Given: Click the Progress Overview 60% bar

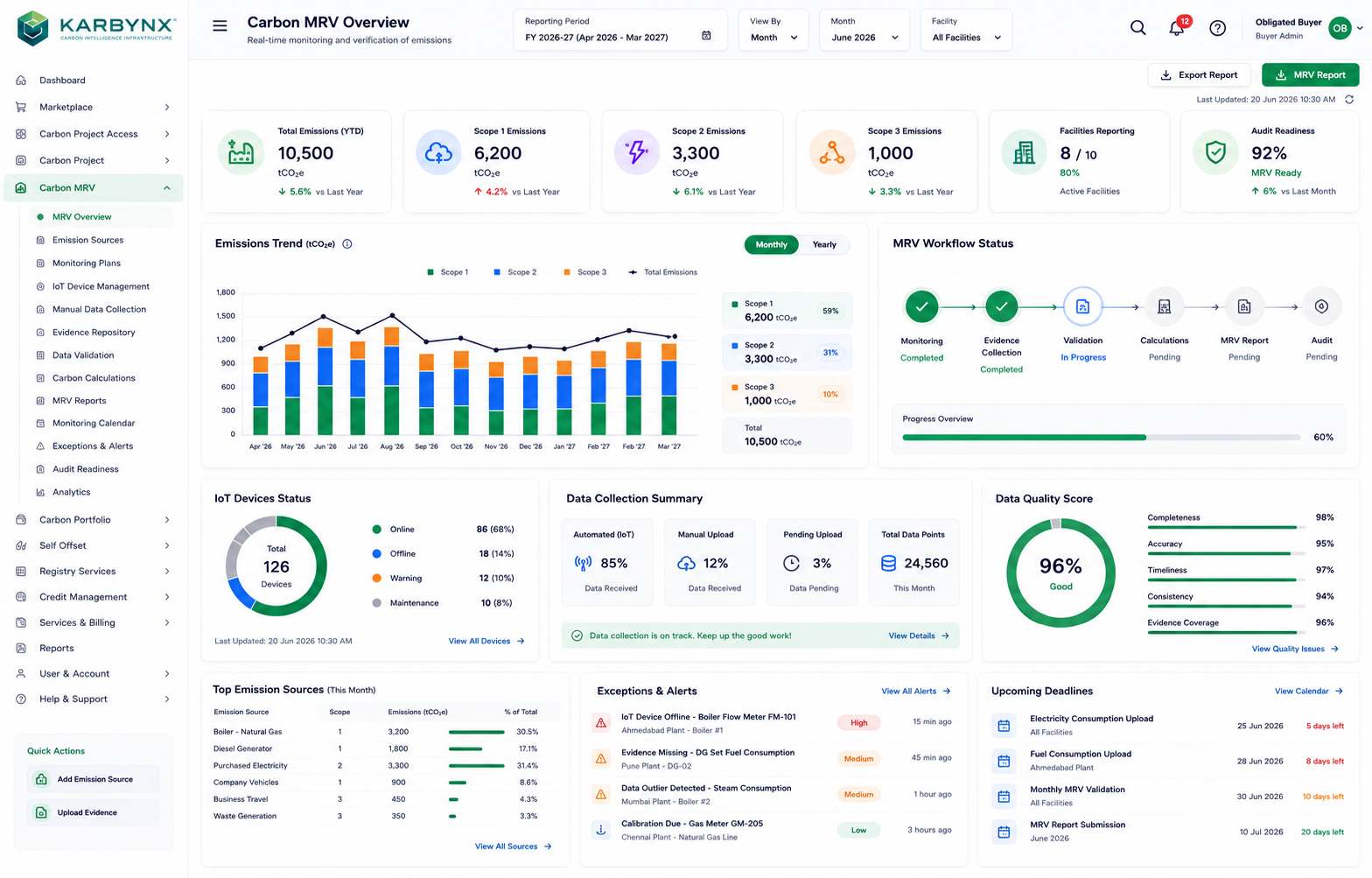Looking at the screenshot, I should [x=1103, y=438].
